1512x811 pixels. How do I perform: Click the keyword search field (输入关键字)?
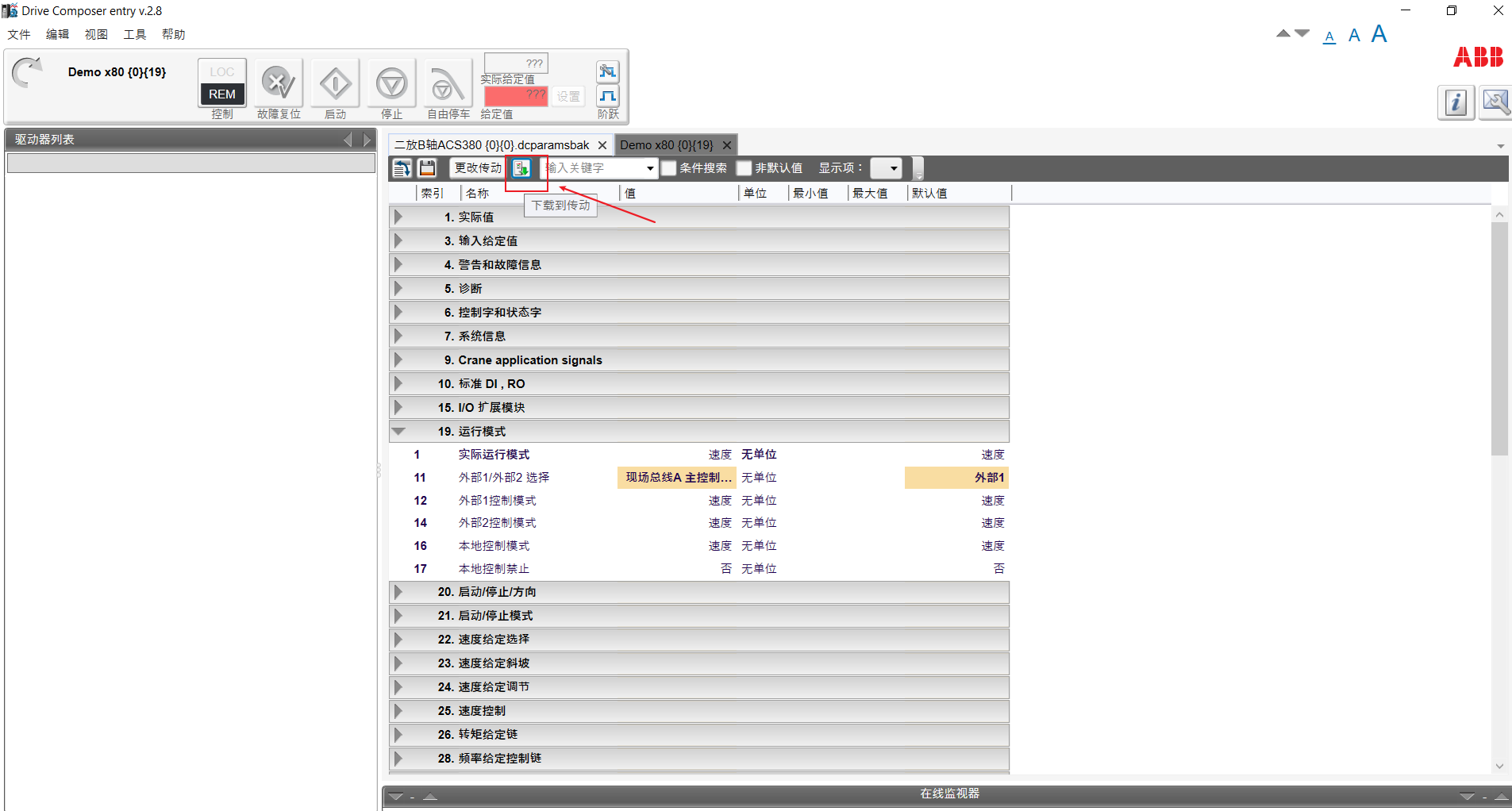(592, 168)
